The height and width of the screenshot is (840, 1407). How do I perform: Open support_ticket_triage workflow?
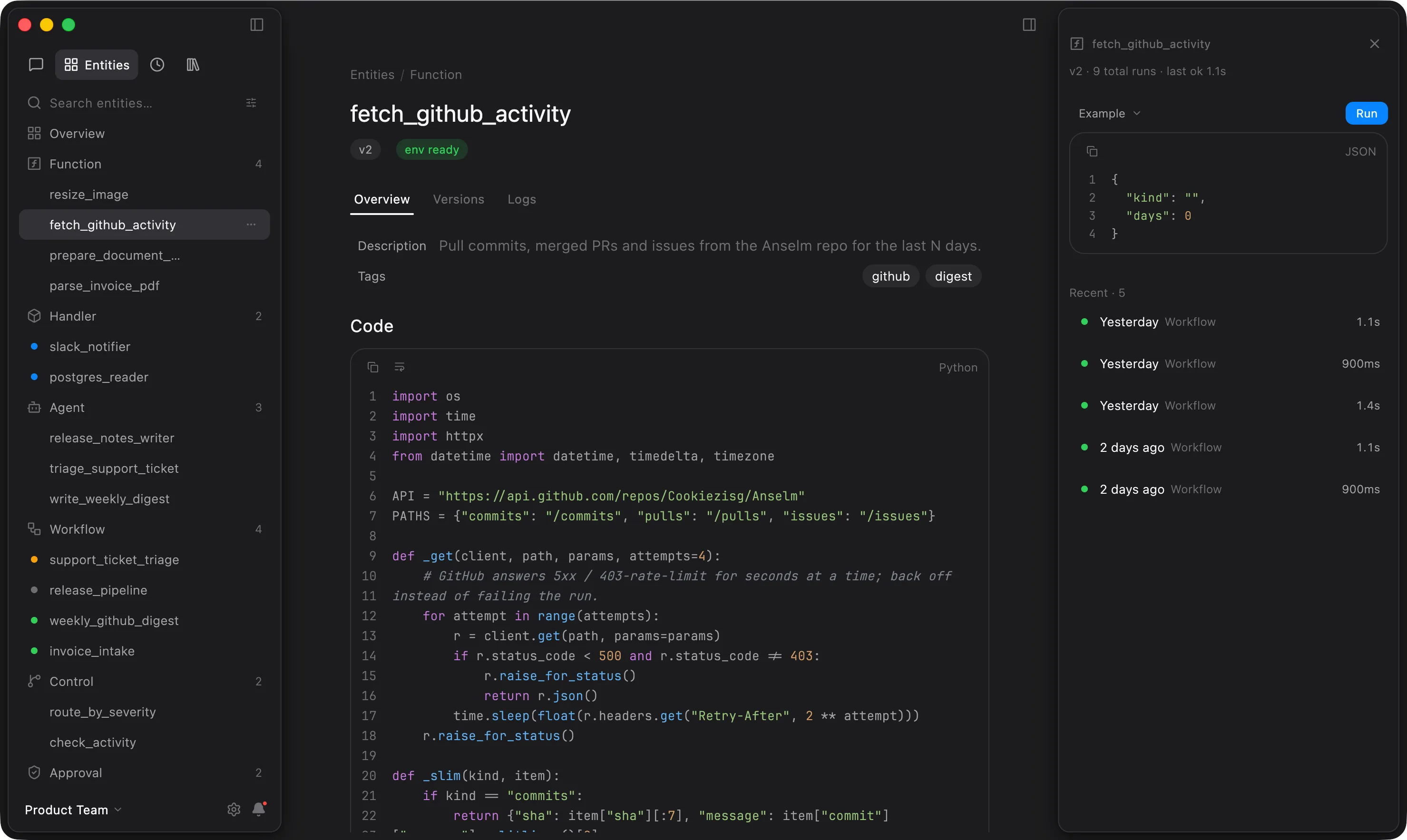pyautogui.click(x=144, y=560)
